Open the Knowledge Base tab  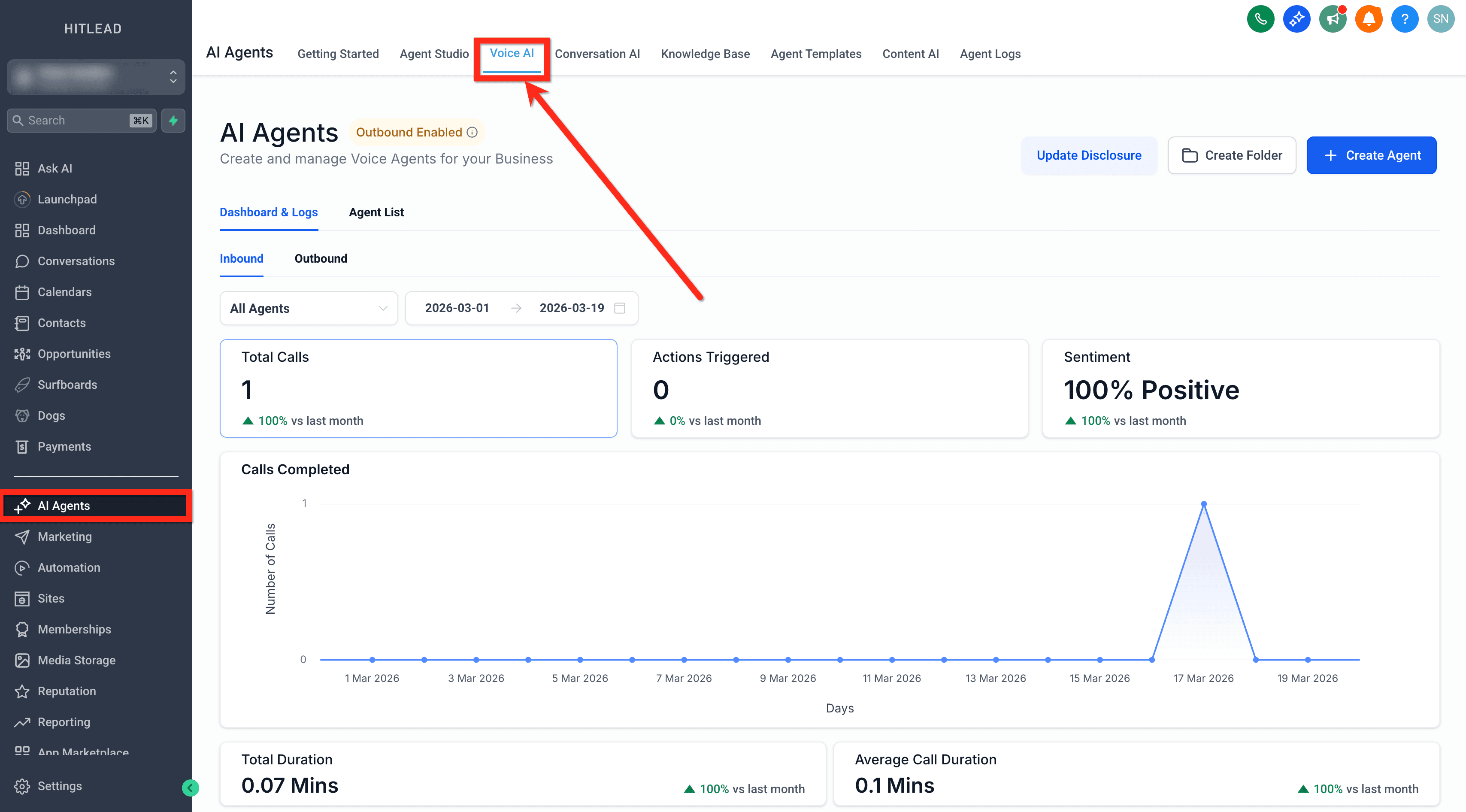pyautogui.click(x=705, y=54)
